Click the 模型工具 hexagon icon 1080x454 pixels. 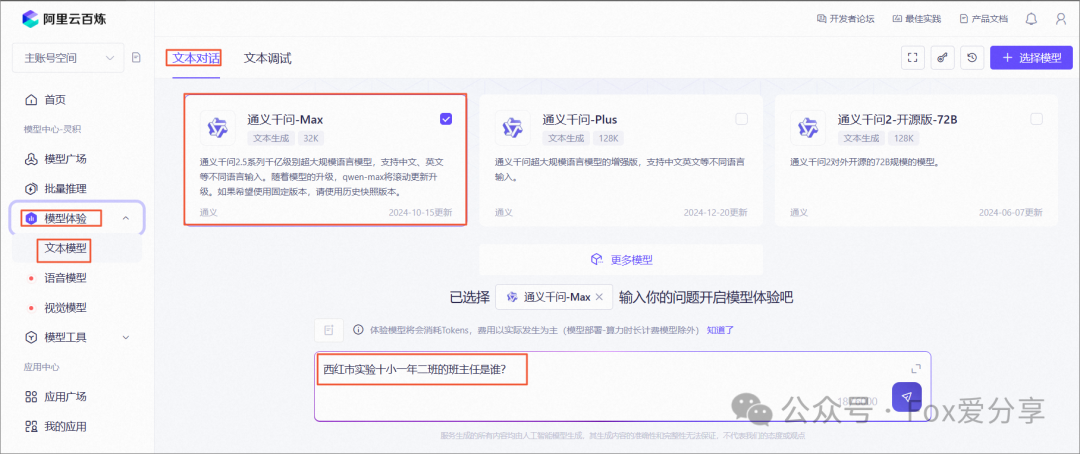tap(31, 338)
